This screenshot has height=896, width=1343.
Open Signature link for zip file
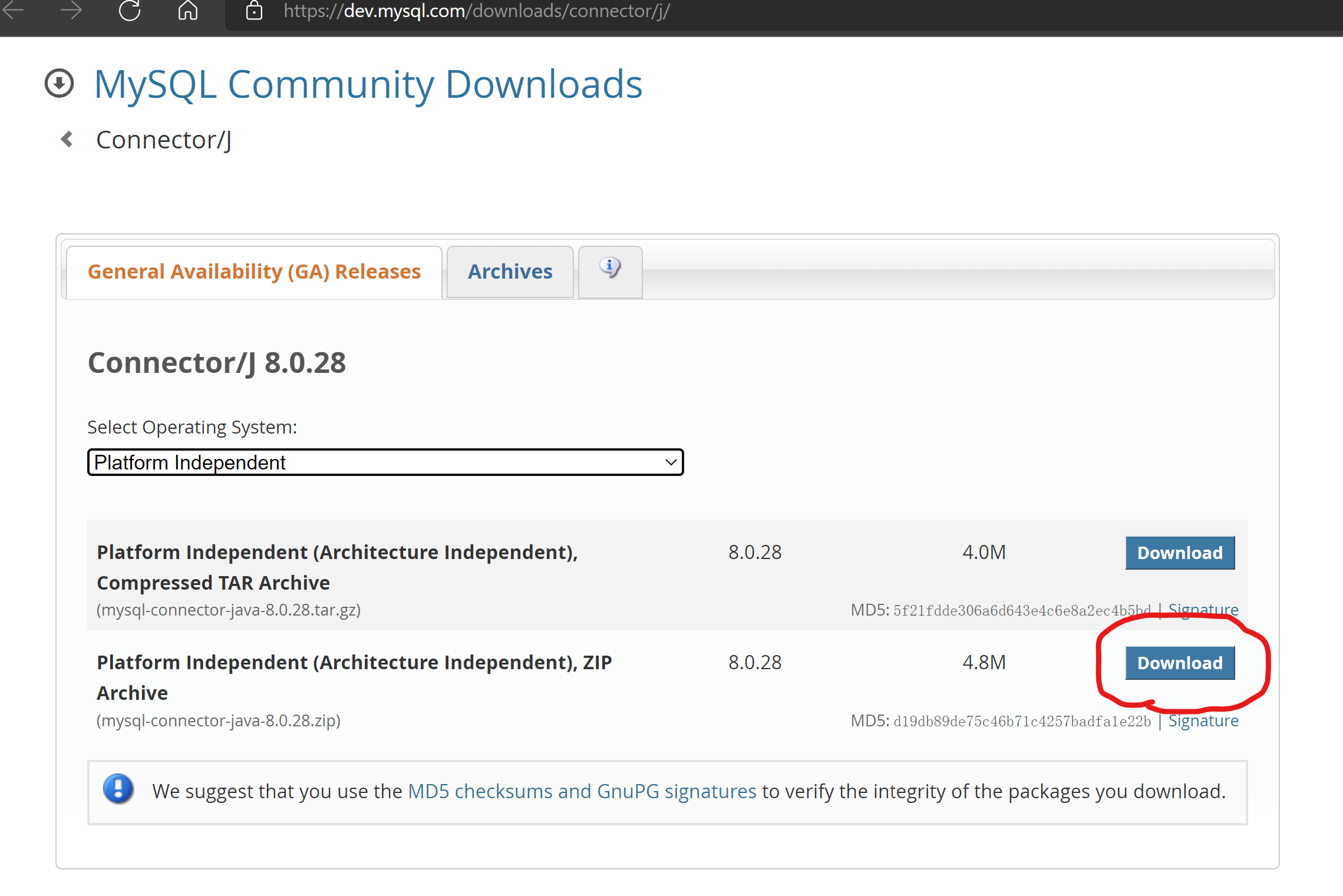point(1203,720)
